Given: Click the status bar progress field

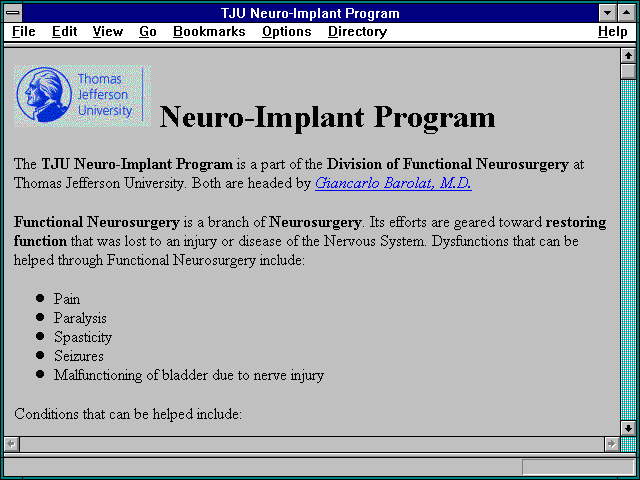Looking at the screenshot, I should tap(578, 467).
